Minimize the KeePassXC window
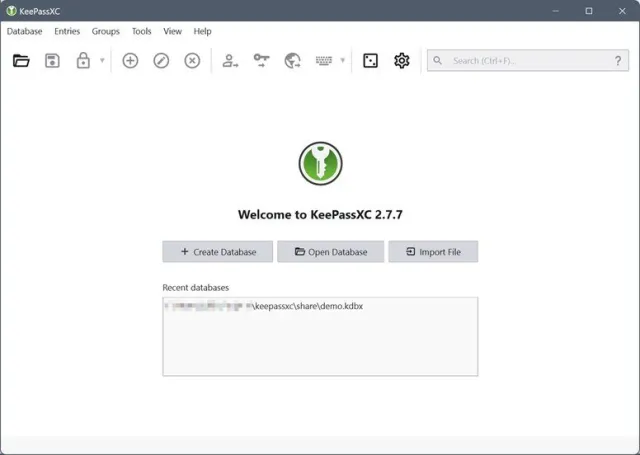Image resolution: width=640 pixels, height=455 pixels. (556, 11)
